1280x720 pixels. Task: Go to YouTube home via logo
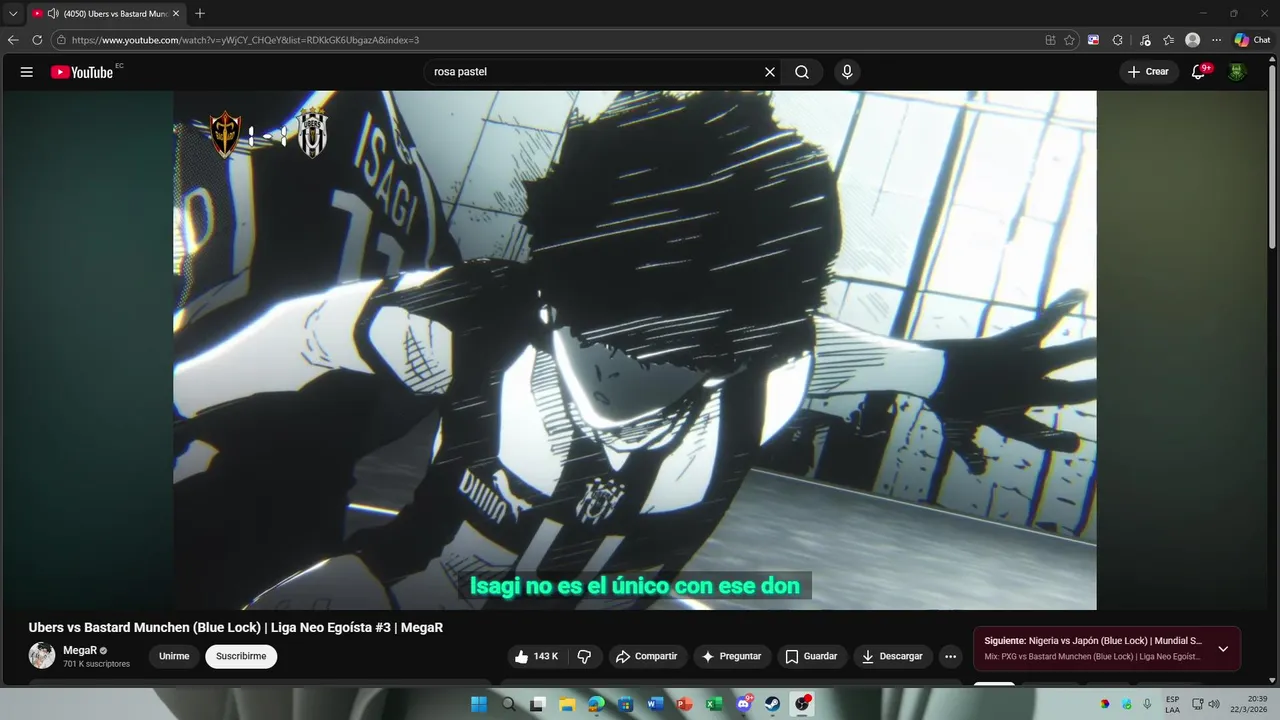point(82,72)
